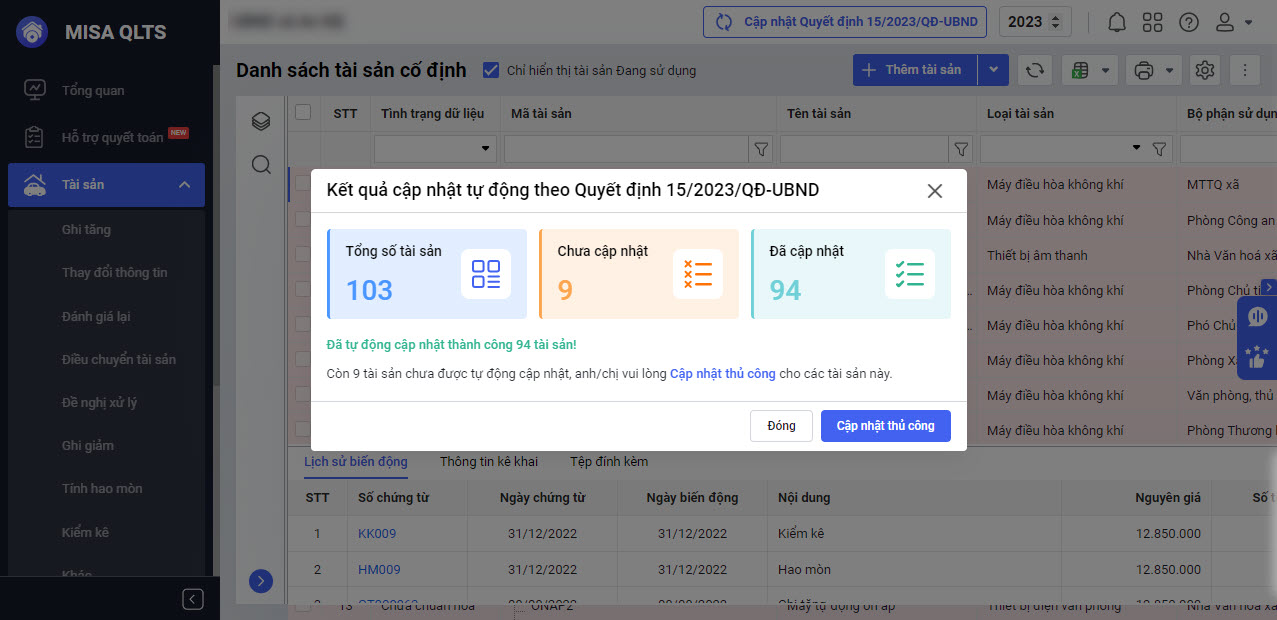Image resolution: width=1277 pixels, height=620 pixels.
Task: Click the refresh data icon
Action: tap(1035, 70)
